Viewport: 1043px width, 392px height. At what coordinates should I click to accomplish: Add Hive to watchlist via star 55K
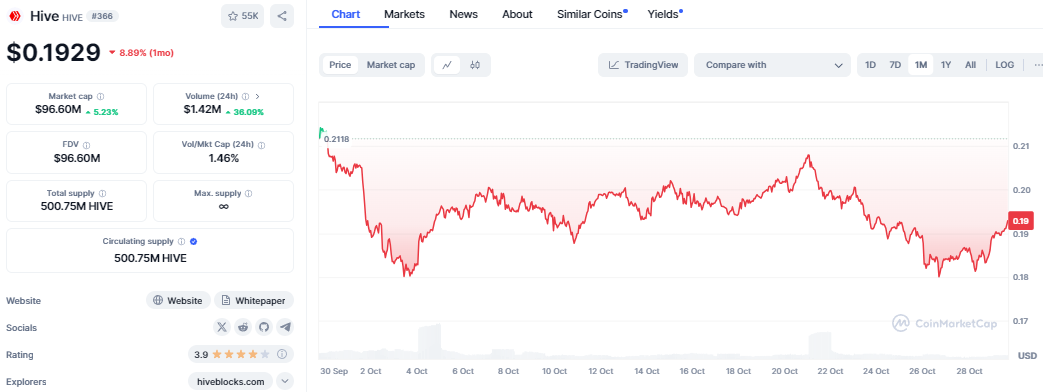pos(243,16)
